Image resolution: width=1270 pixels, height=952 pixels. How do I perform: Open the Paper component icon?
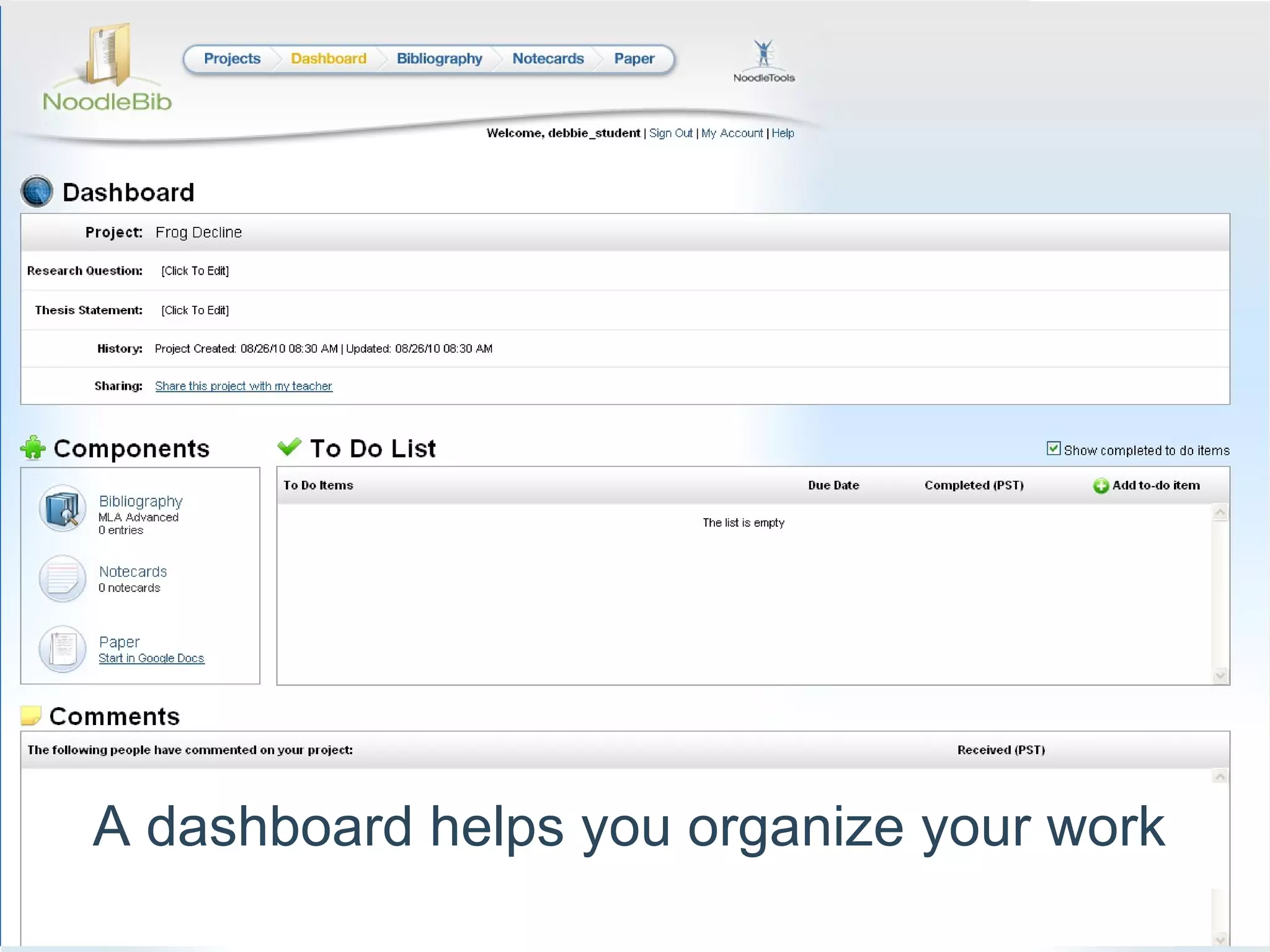point(63,649)
